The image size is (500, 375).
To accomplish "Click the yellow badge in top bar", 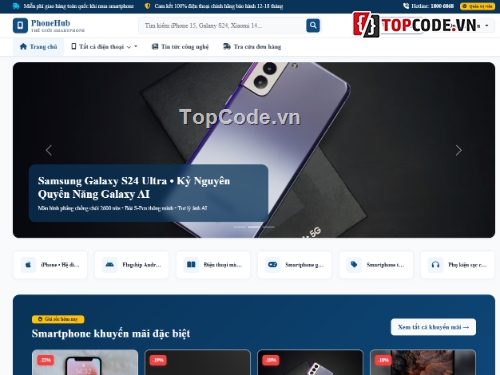I will click(477, 6).
